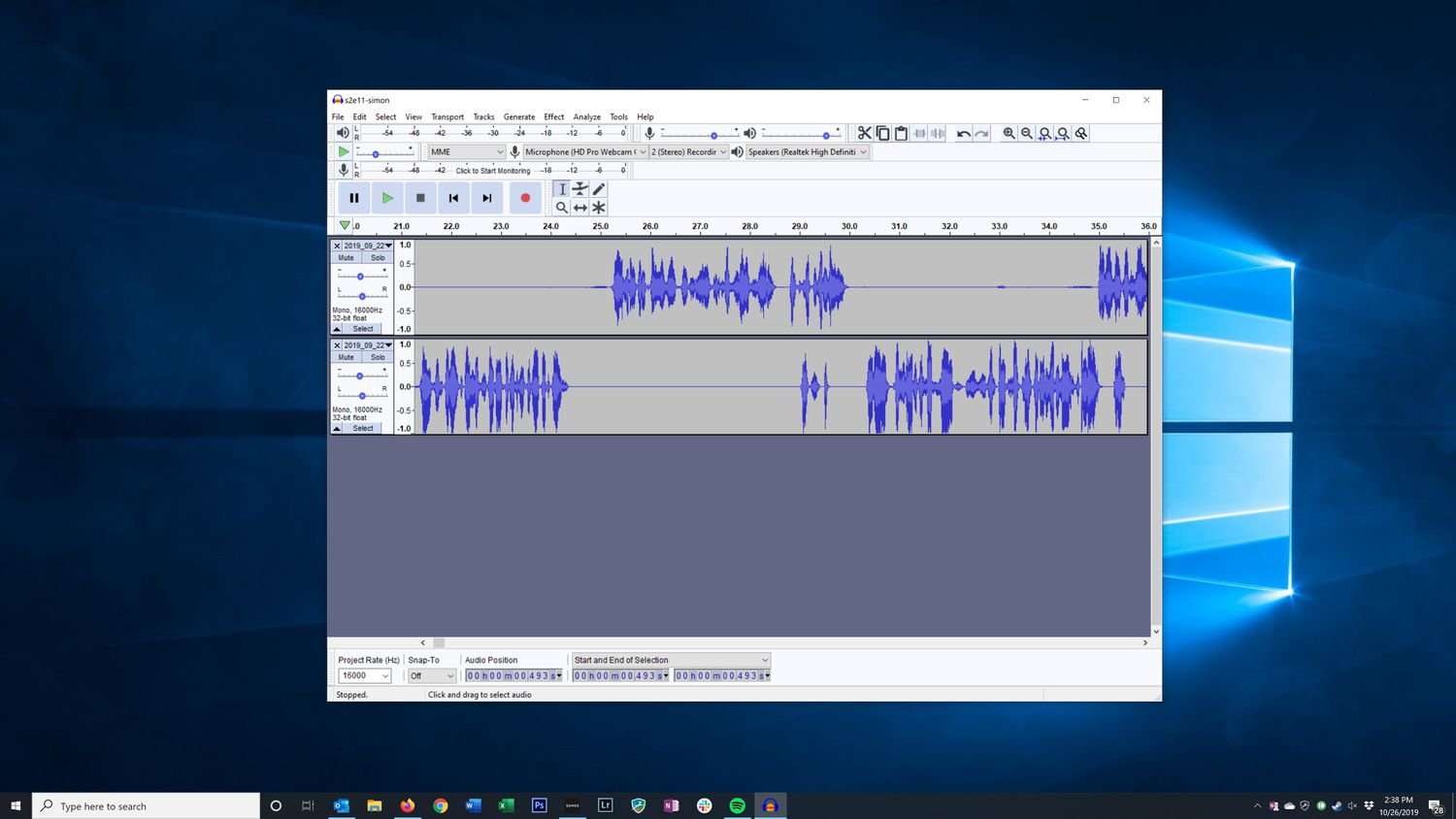Screen dimensions: 1456x819
Task: Select the Draw pencil tool
Action: click(599, 189)
